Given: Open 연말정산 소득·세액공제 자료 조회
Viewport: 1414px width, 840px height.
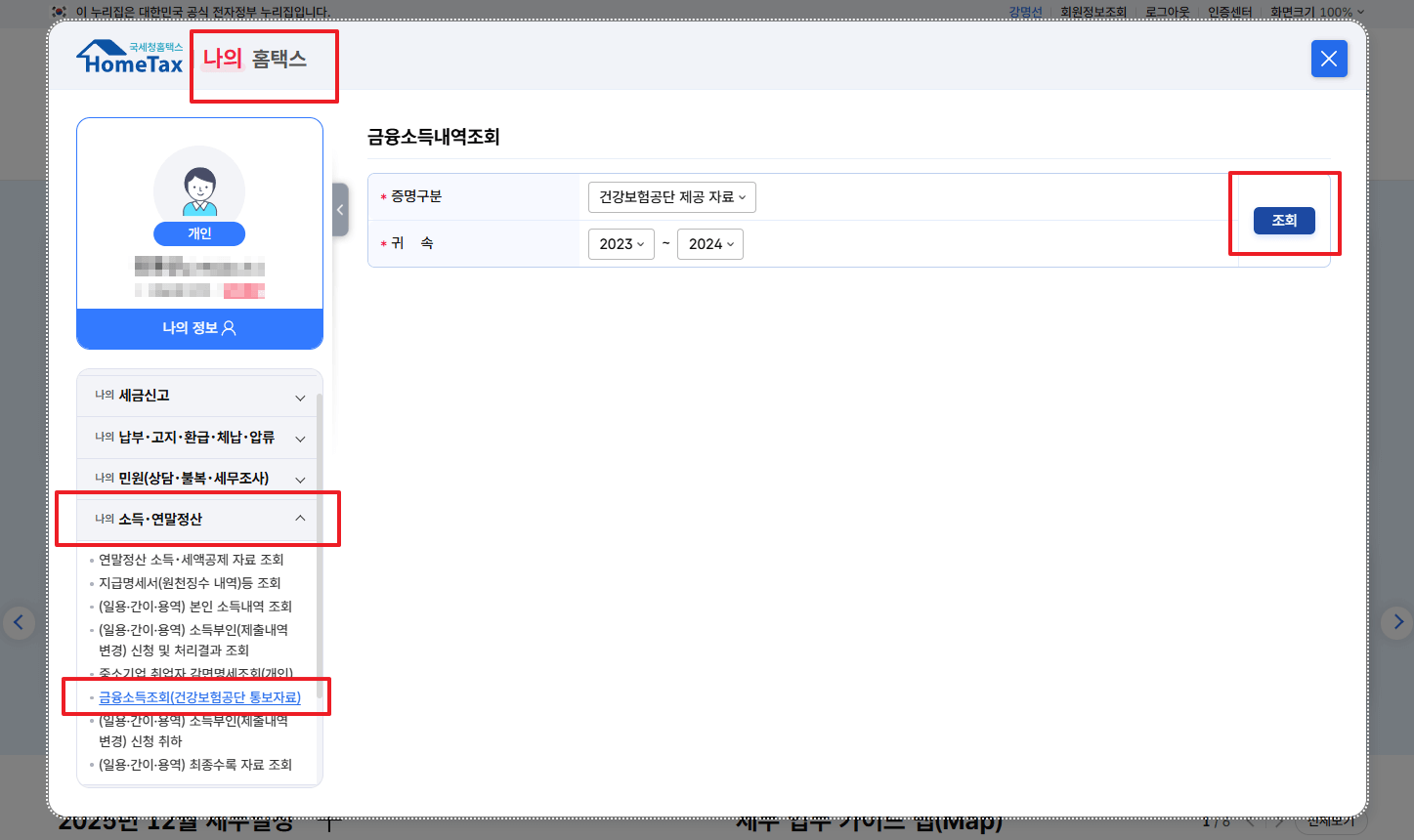Looking at the screenshot, I should pos(190,560).
